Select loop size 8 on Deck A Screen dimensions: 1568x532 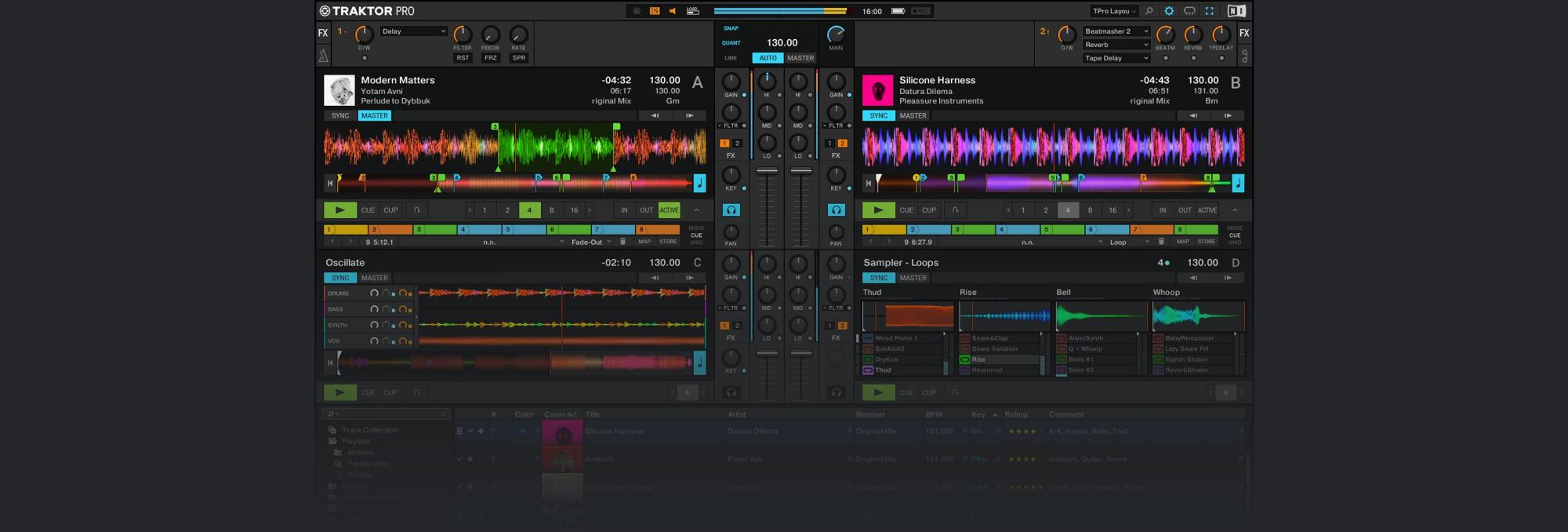(x=552, y=210)
